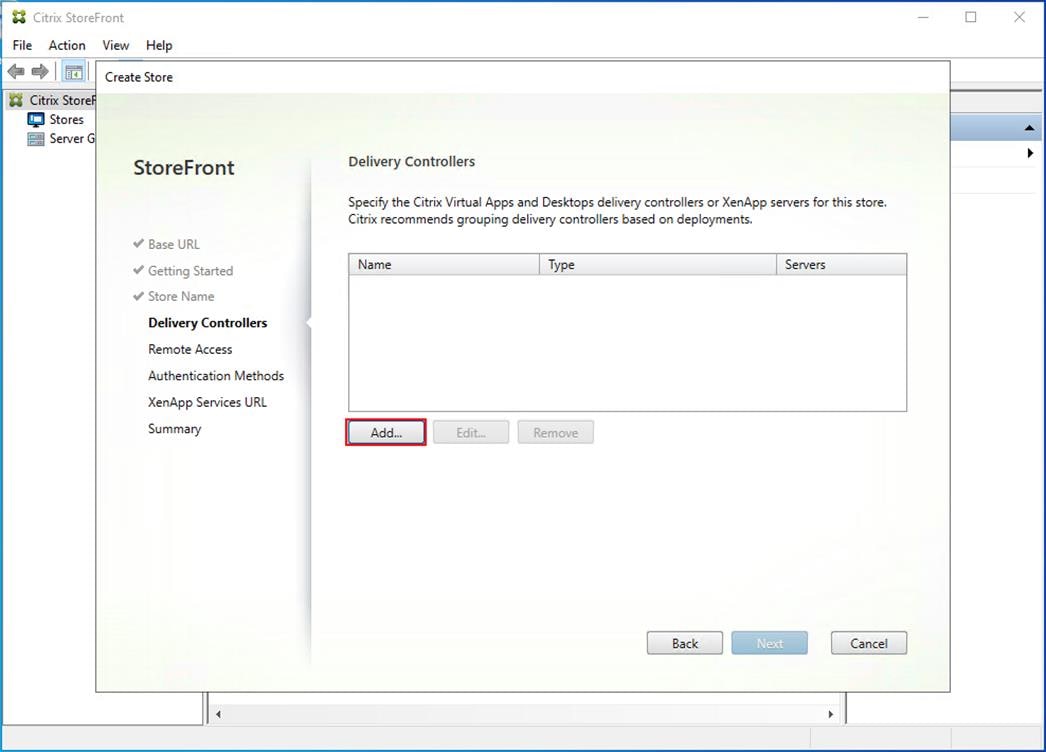Viewport: 1046px width, 752px height.
Task: Toggle the show/hide console tree icon
Action: tap(73, 71)
